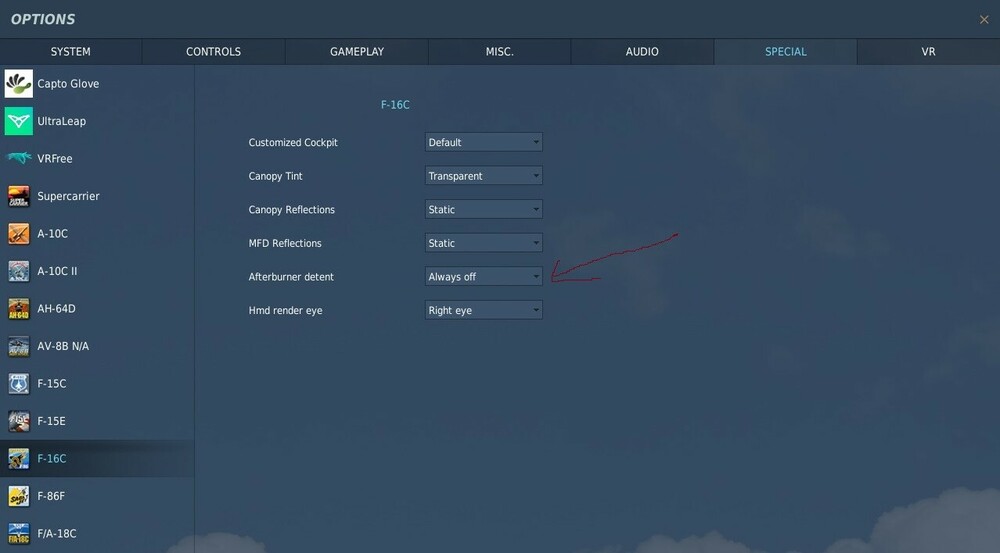Click the F-86F Sabre icon
This screenshot has width=1000, height=553.
click(18, 496)
